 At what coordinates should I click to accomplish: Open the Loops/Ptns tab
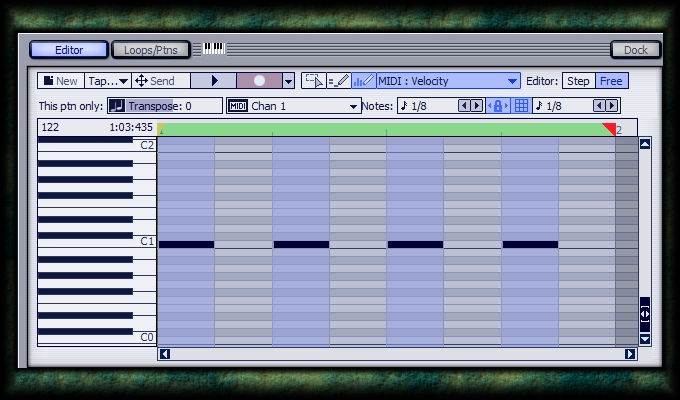pos(150,50)
